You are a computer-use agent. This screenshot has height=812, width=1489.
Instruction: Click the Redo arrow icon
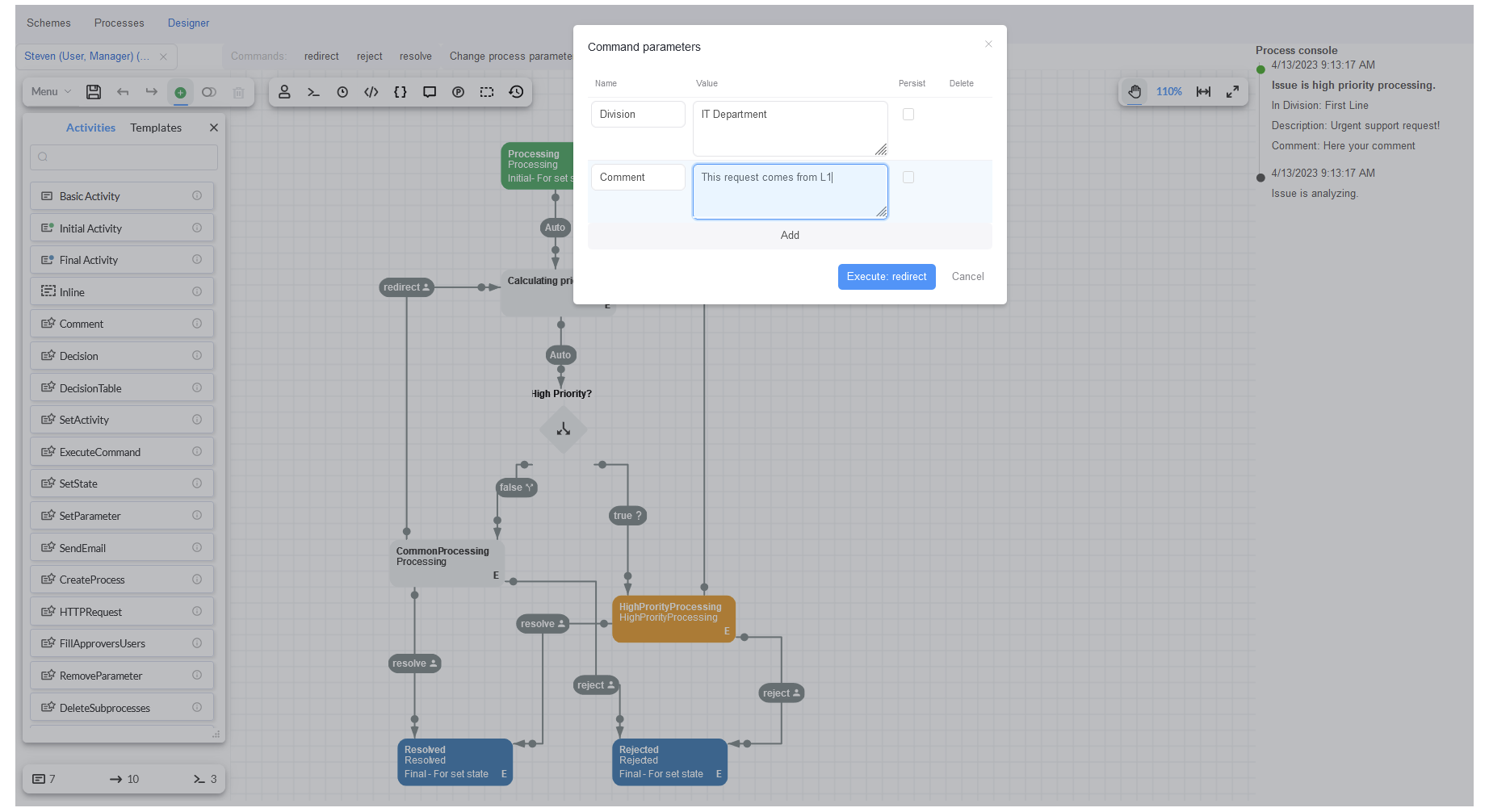point(152,92)
